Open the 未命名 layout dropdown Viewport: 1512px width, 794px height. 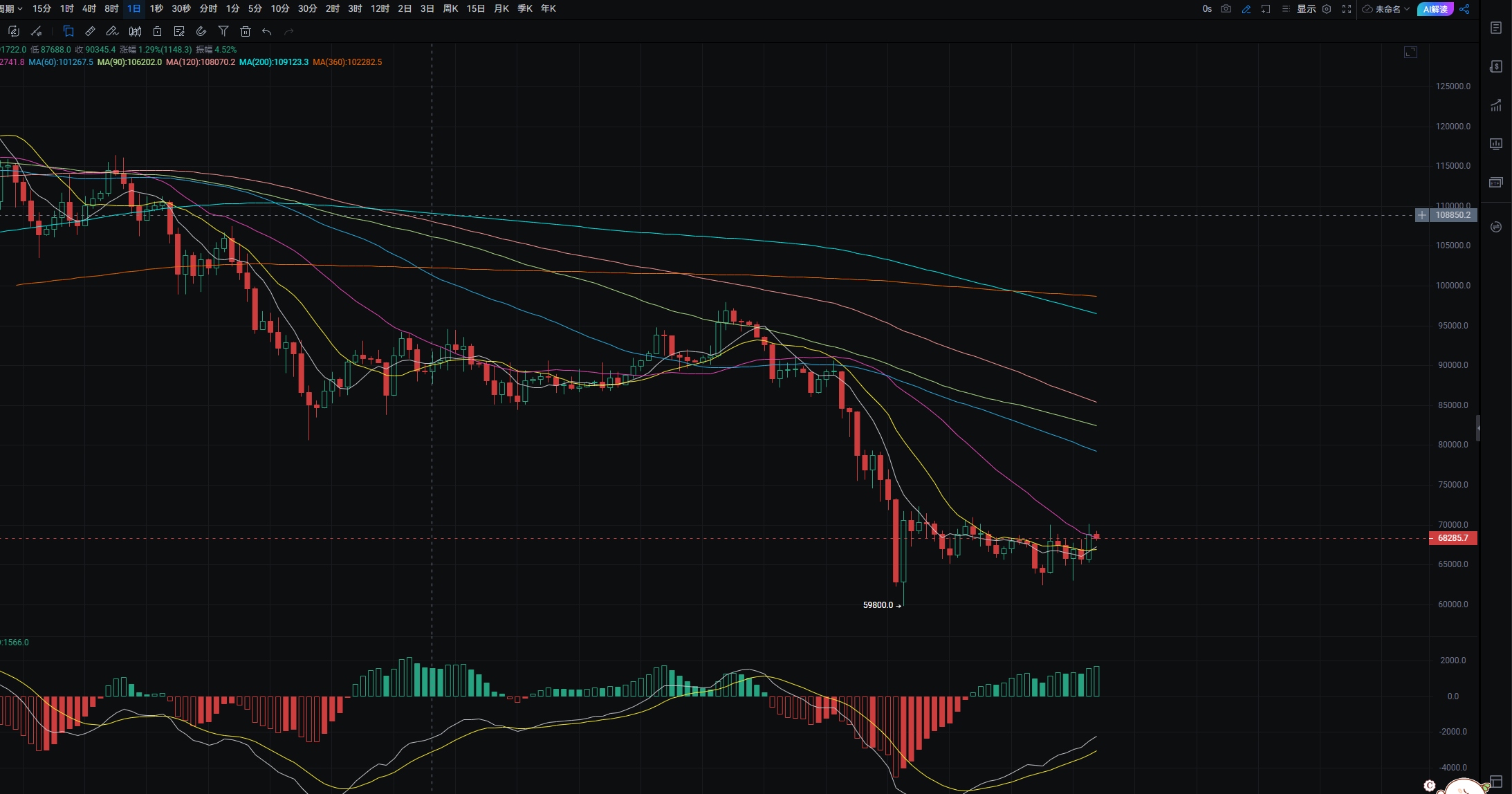click(1386, 9)
